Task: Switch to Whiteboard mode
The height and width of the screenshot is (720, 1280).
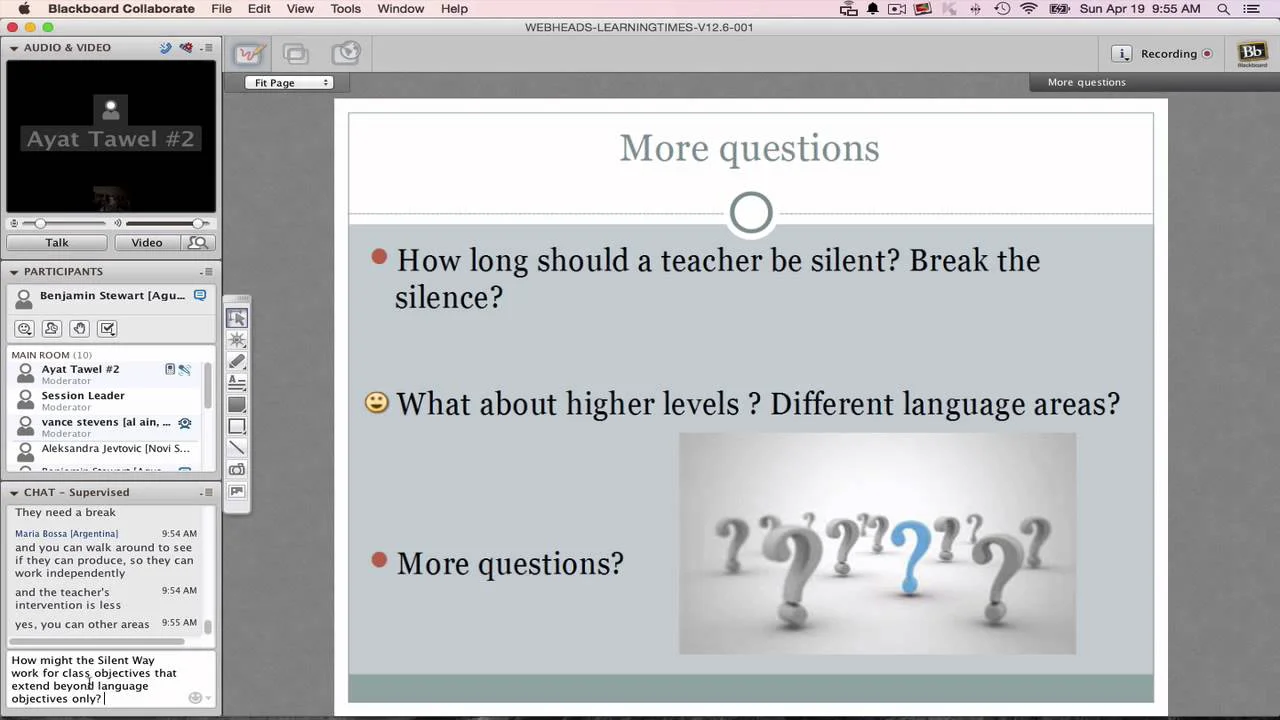Action: point(248,54)
